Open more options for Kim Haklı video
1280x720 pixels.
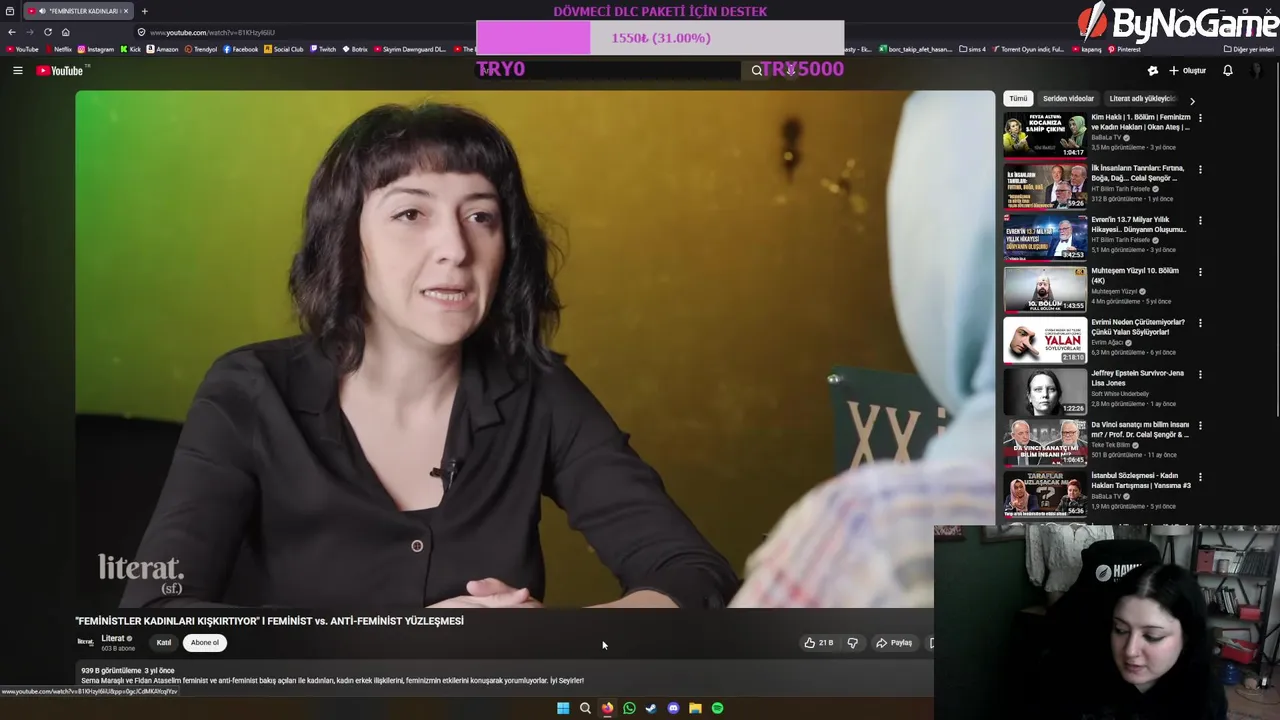[x=1200, y=118]
